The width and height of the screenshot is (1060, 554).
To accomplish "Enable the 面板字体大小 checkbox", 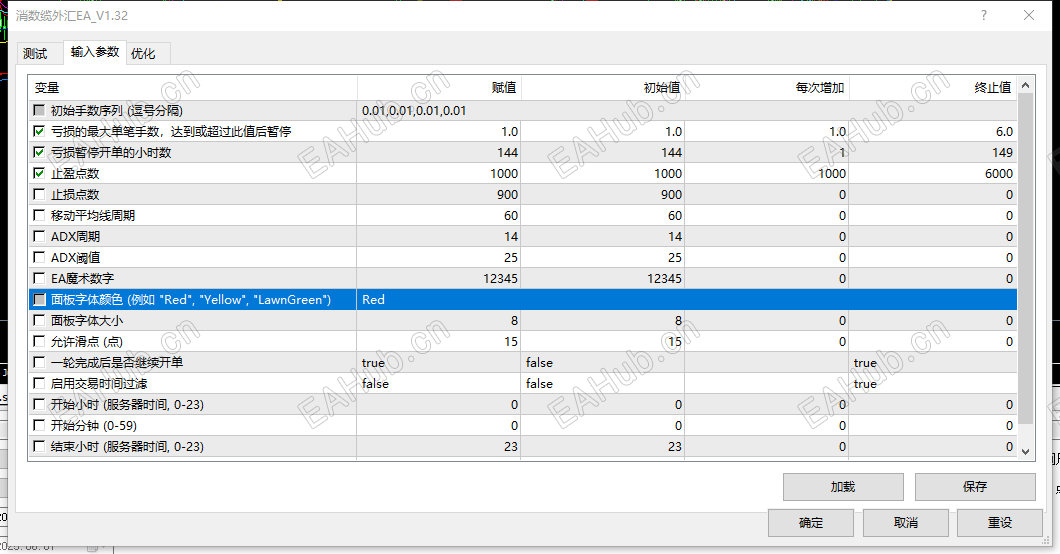I will tap(39, 320).
